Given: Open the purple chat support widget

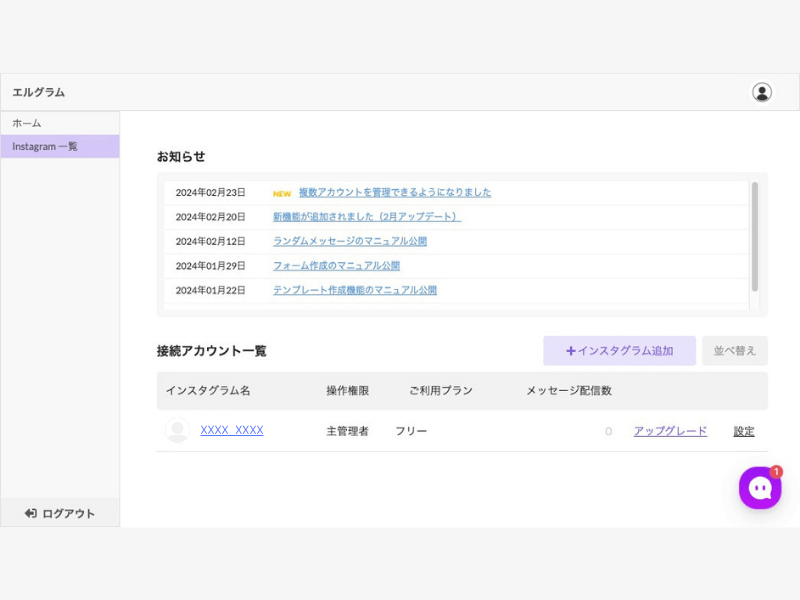Looking at the screenshot, I should [x=760, y=488].
